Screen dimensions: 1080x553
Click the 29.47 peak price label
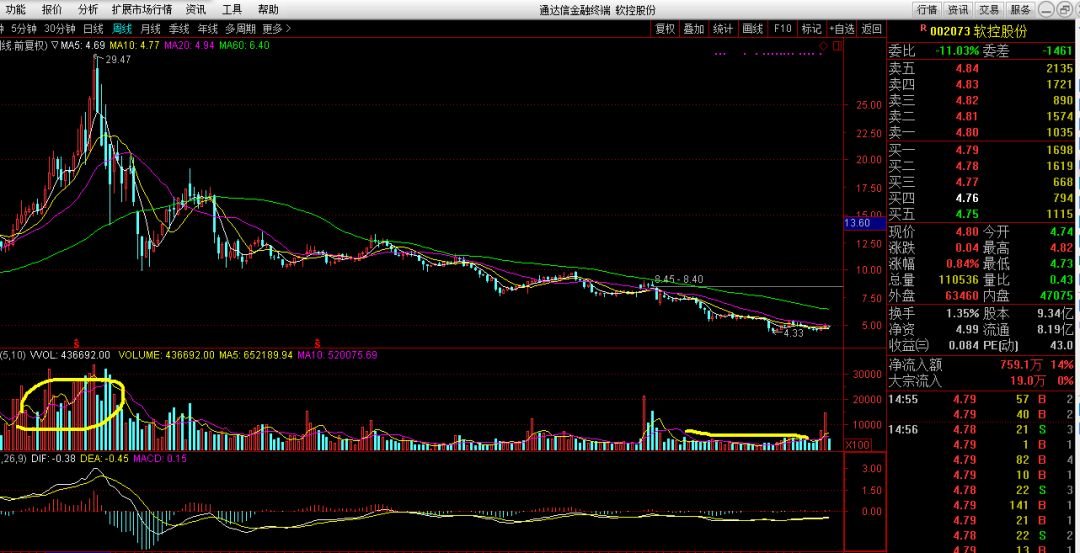click(117, 60)
